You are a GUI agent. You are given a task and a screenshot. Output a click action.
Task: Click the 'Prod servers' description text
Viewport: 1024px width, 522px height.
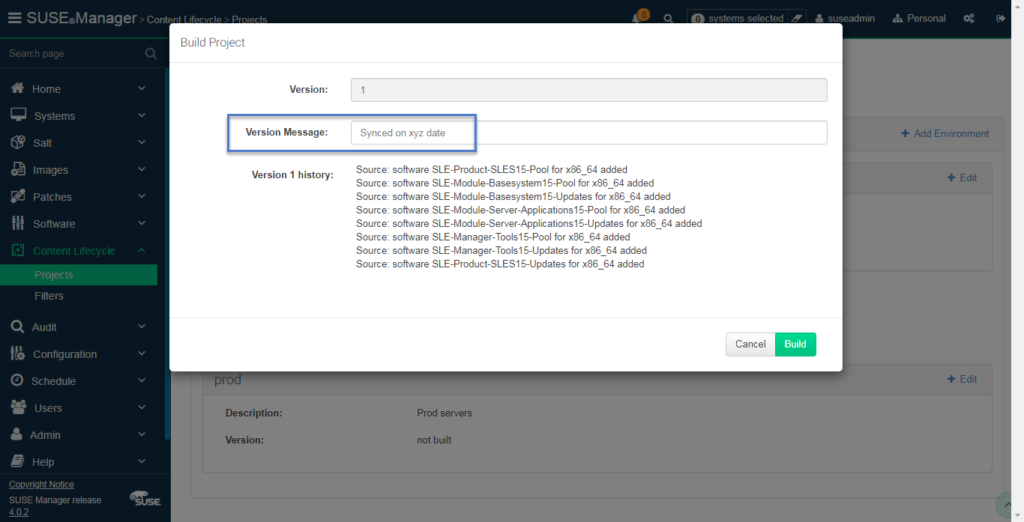(x=444, y=413)
